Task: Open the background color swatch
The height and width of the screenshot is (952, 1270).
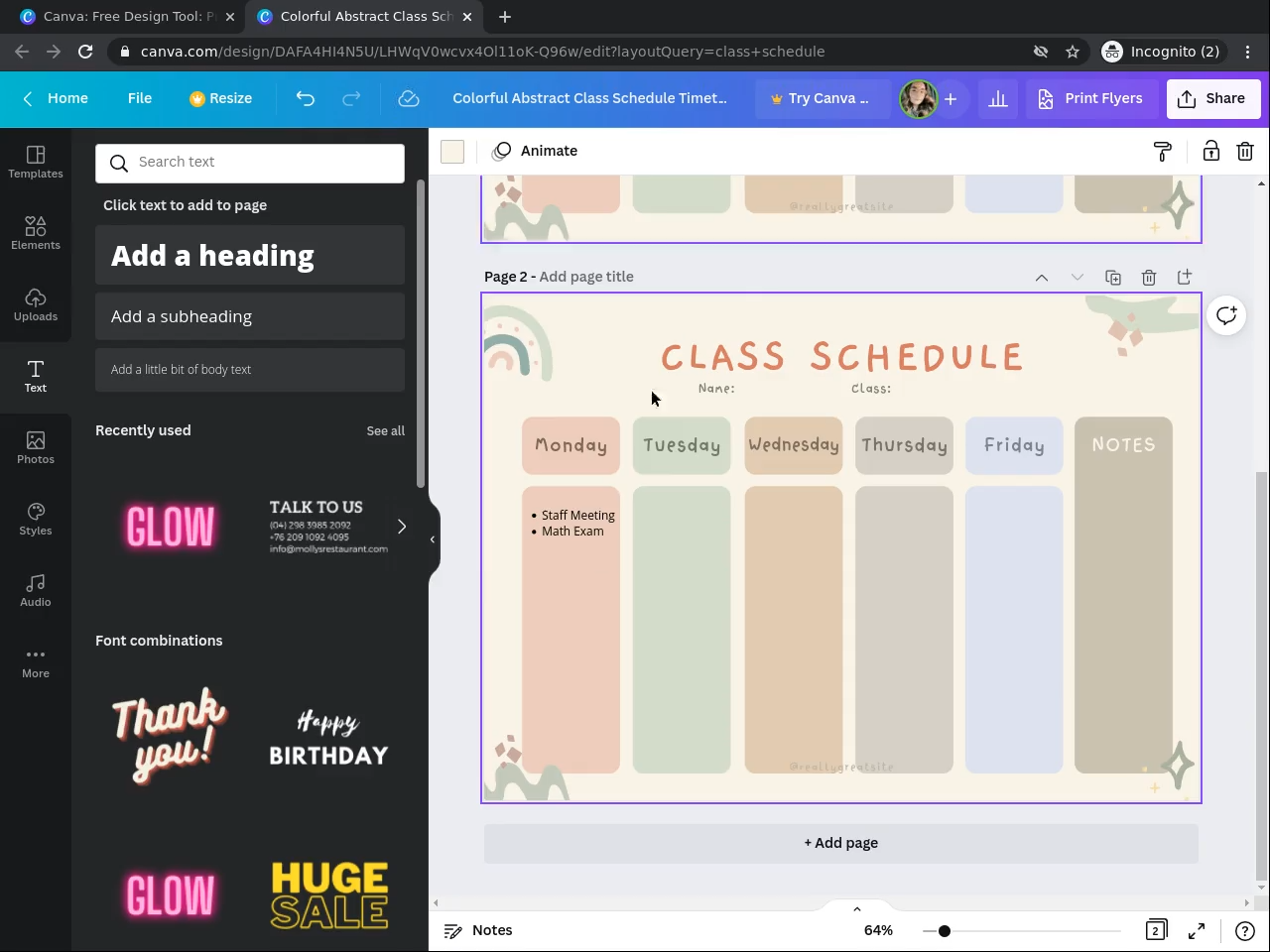Action: pyautogui.click(x=452, y=151)
